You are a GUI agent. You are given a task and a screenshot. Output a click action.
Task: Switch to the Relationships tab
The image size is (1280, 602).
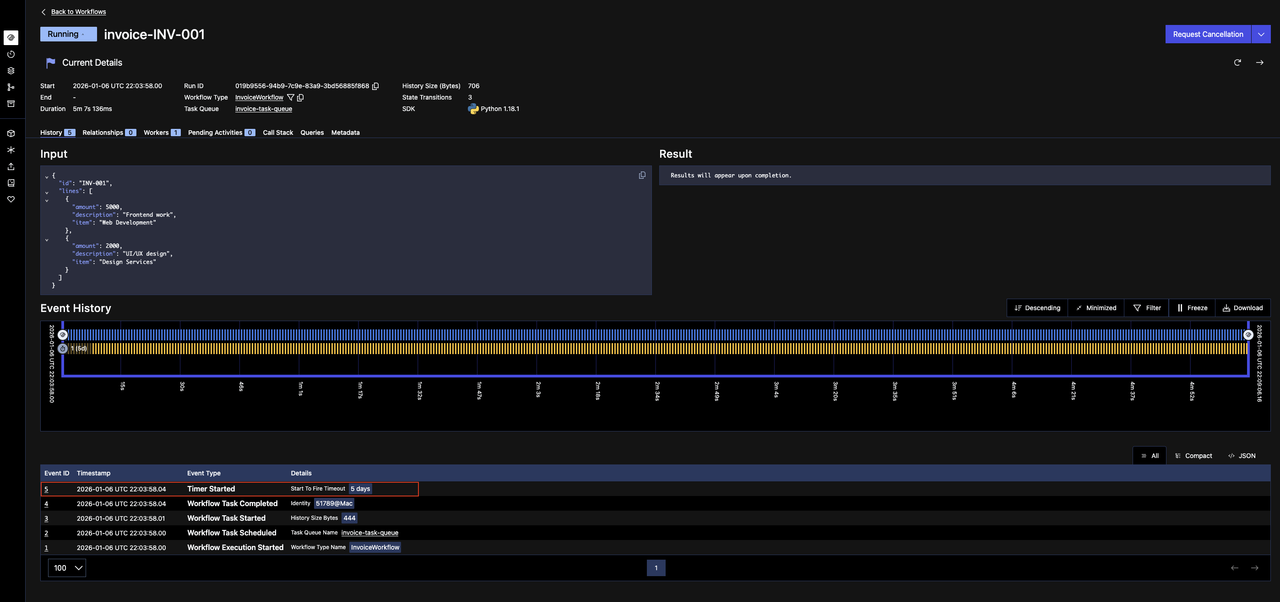coord(109,132)
